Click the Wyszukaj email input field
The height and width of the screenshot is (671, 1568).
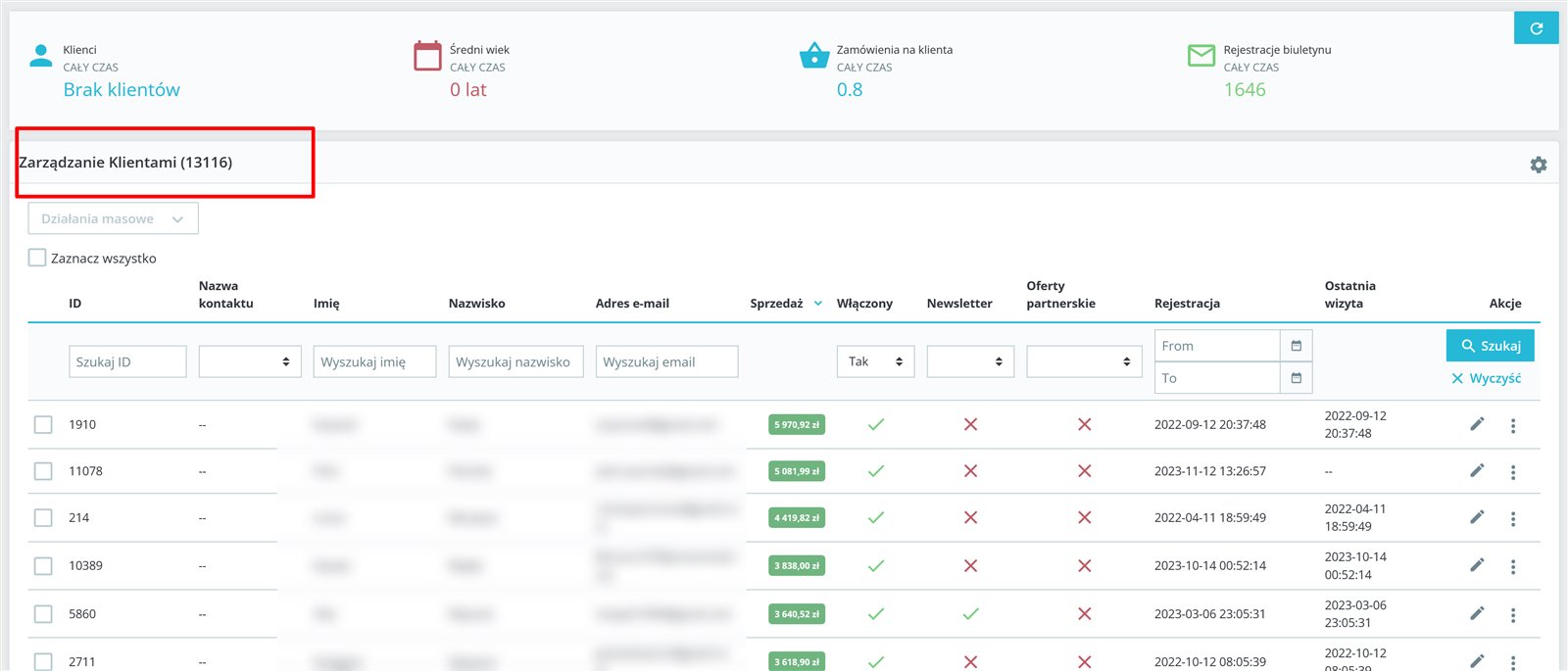pyautogui.click(x=666, y=361)
